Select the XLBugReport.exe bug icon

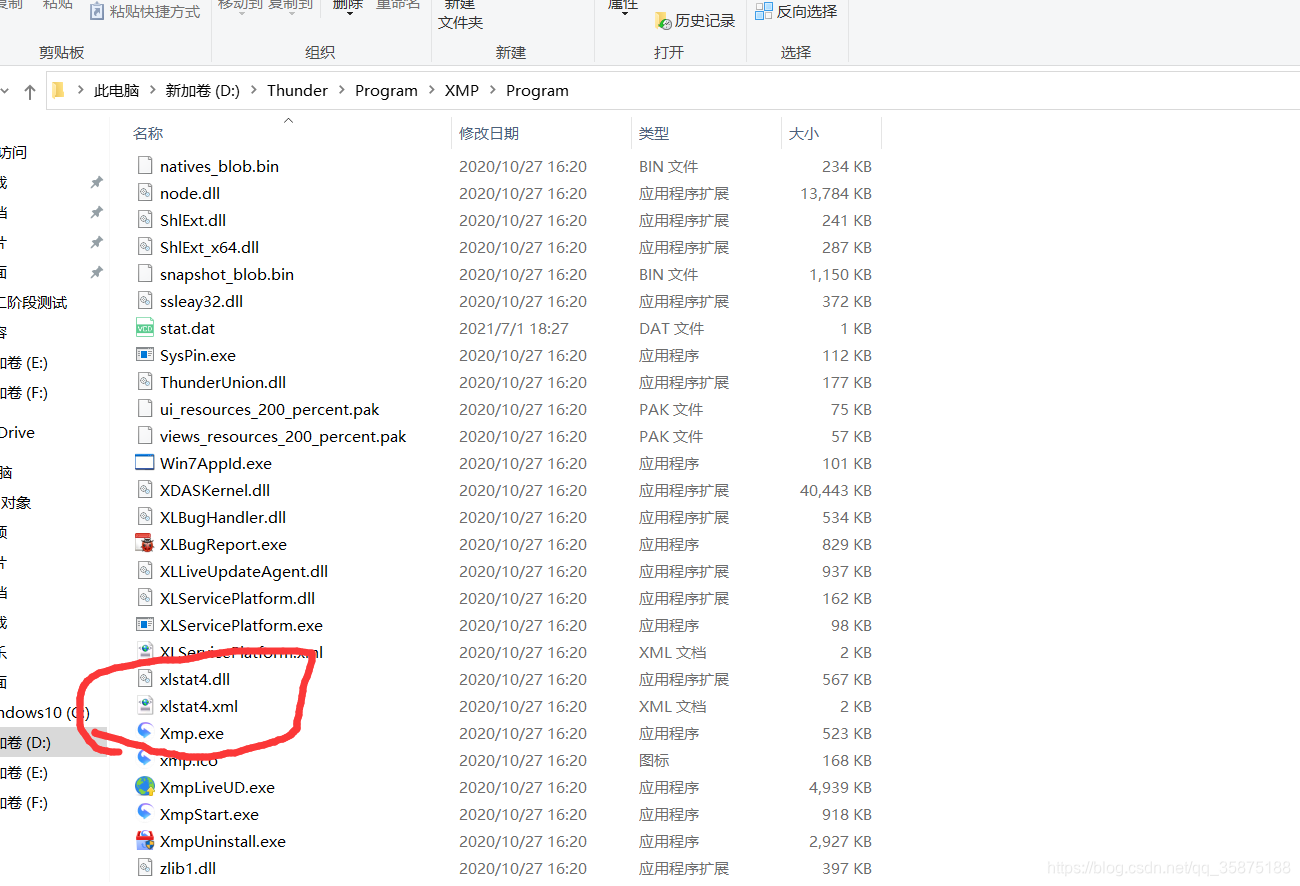tap(145, 544)
